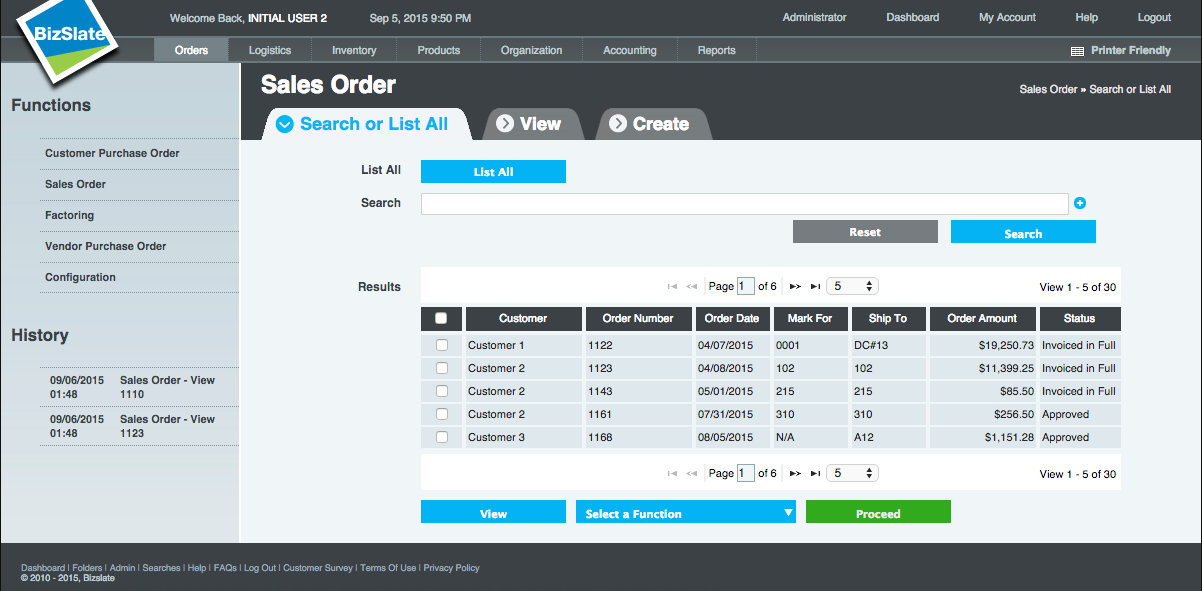Image resolution: width=1202 pixels, height=591 pixels.
Task: Open the Inventory menu
Action: 354,50
